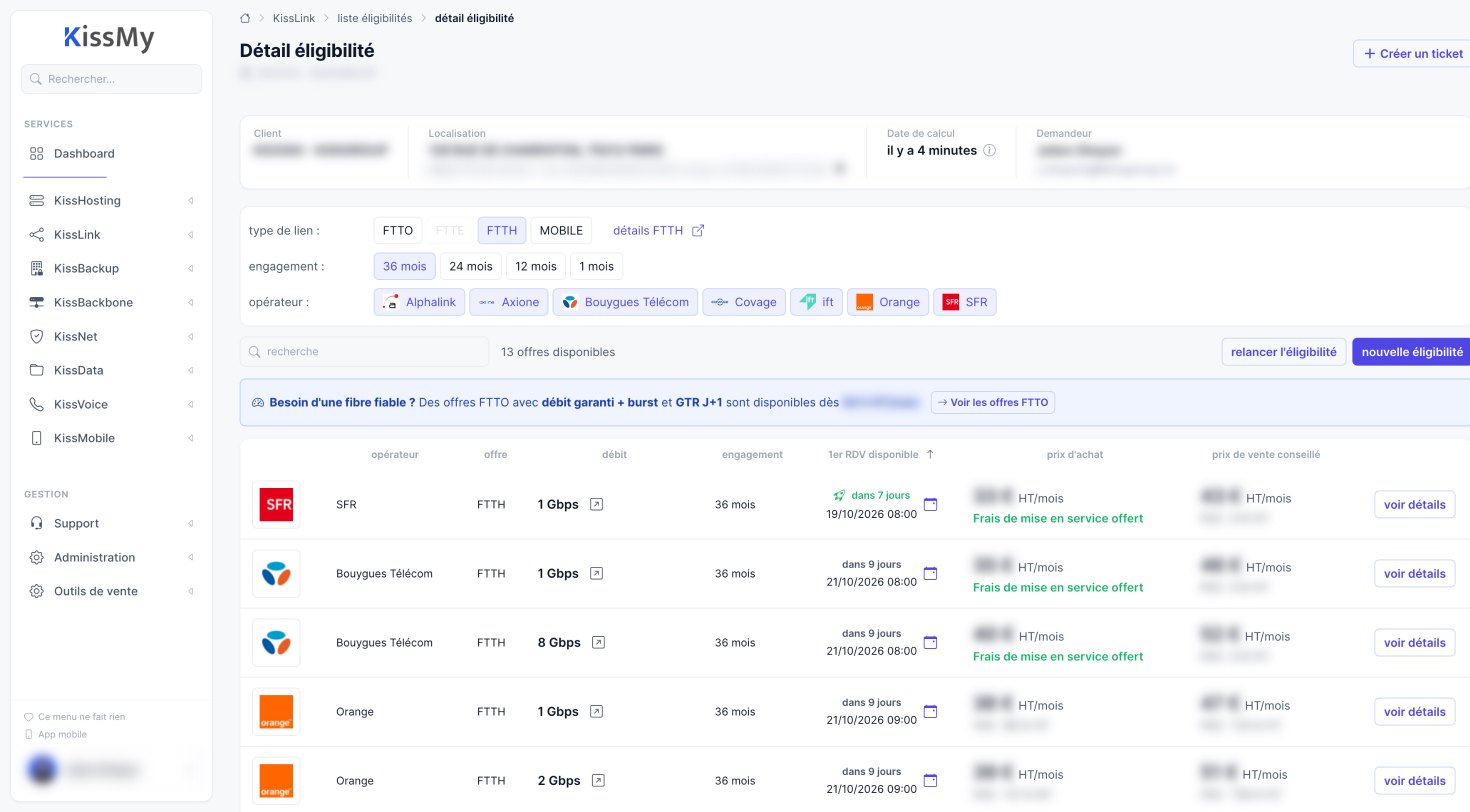The width and height of the screenshot is (1470, 812).
Task: Click the 'Créer un ticket' button
Action: click(1412, 54)
